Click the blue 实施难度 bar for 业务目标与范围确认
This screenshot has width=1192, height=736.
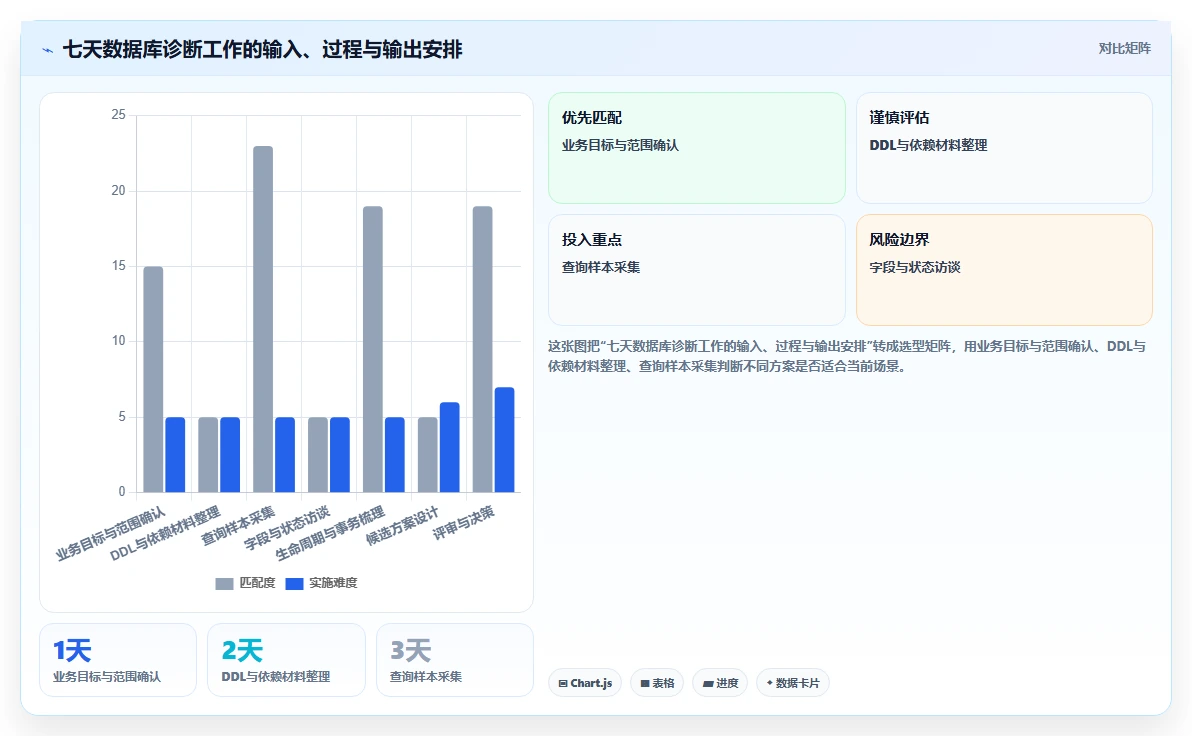point(176,455)
